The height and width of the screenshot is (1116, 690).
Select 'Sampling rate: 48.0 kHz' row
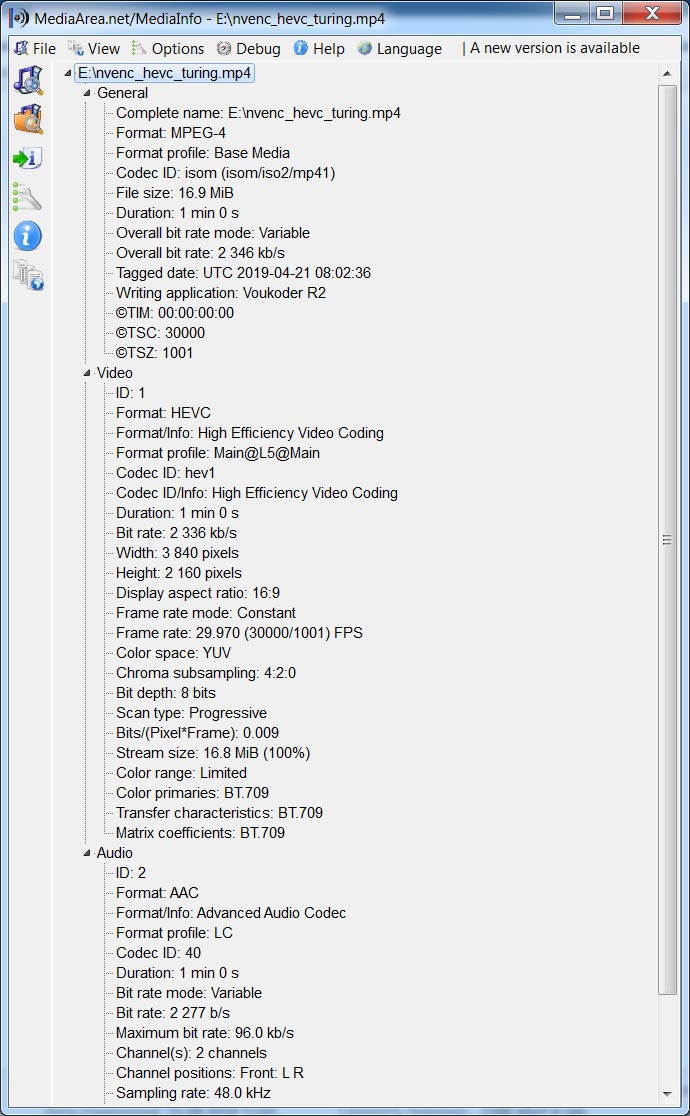coord(194,1093)
